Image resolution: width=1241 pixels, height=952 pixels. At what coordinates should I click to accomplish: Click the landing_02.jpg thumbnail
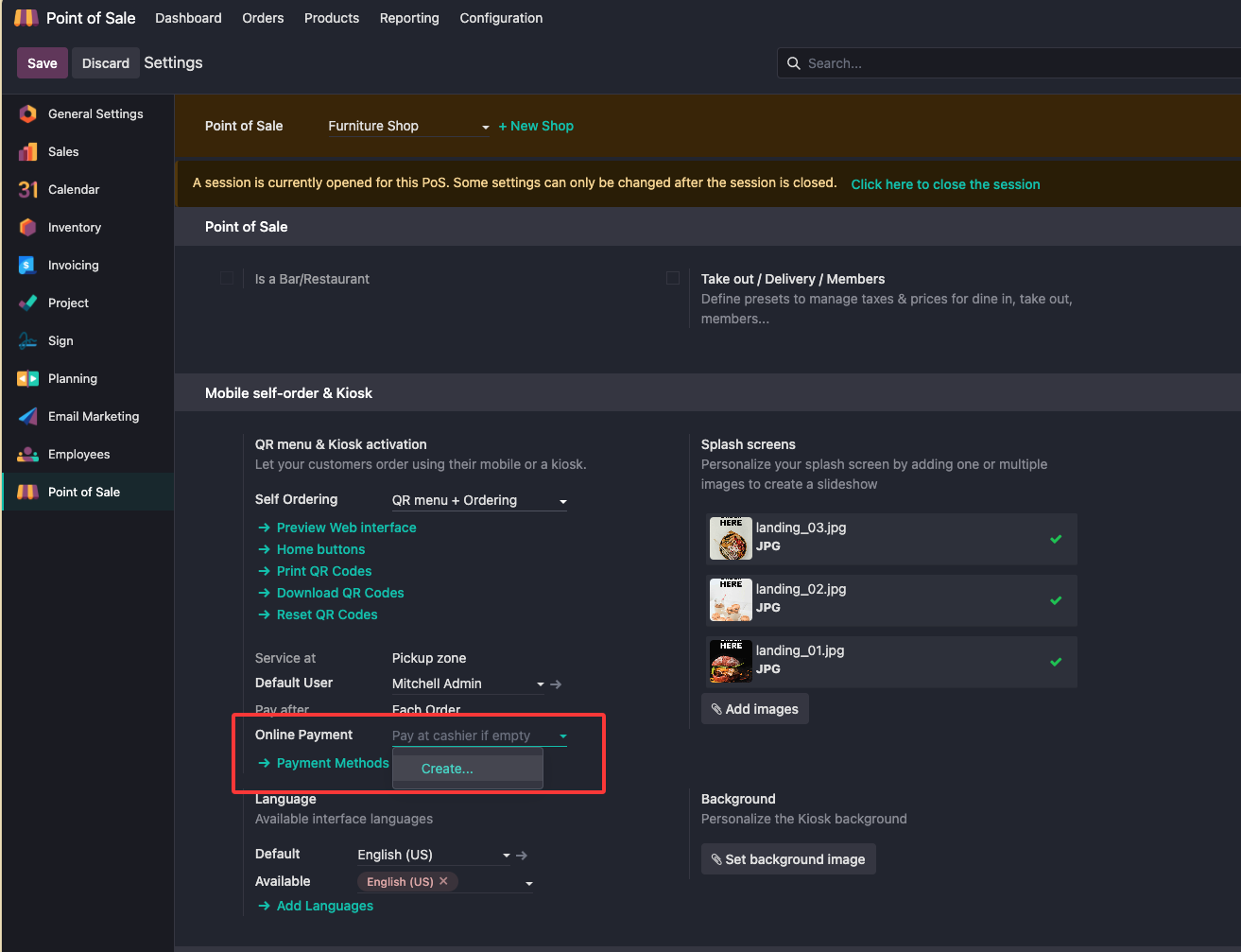731,600
